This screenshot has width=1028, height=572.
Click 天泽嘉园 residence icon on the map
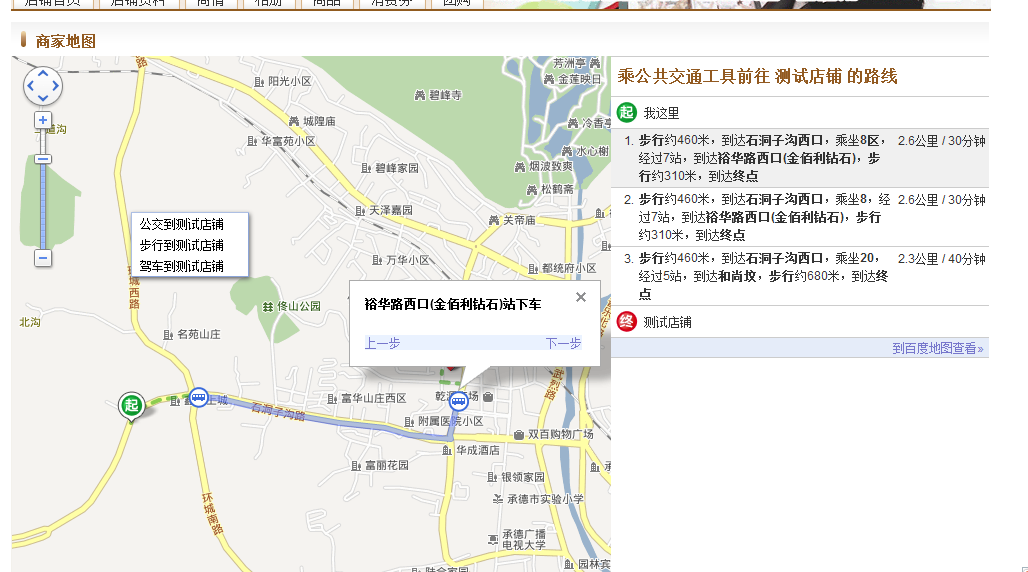(x=360, y=211)
